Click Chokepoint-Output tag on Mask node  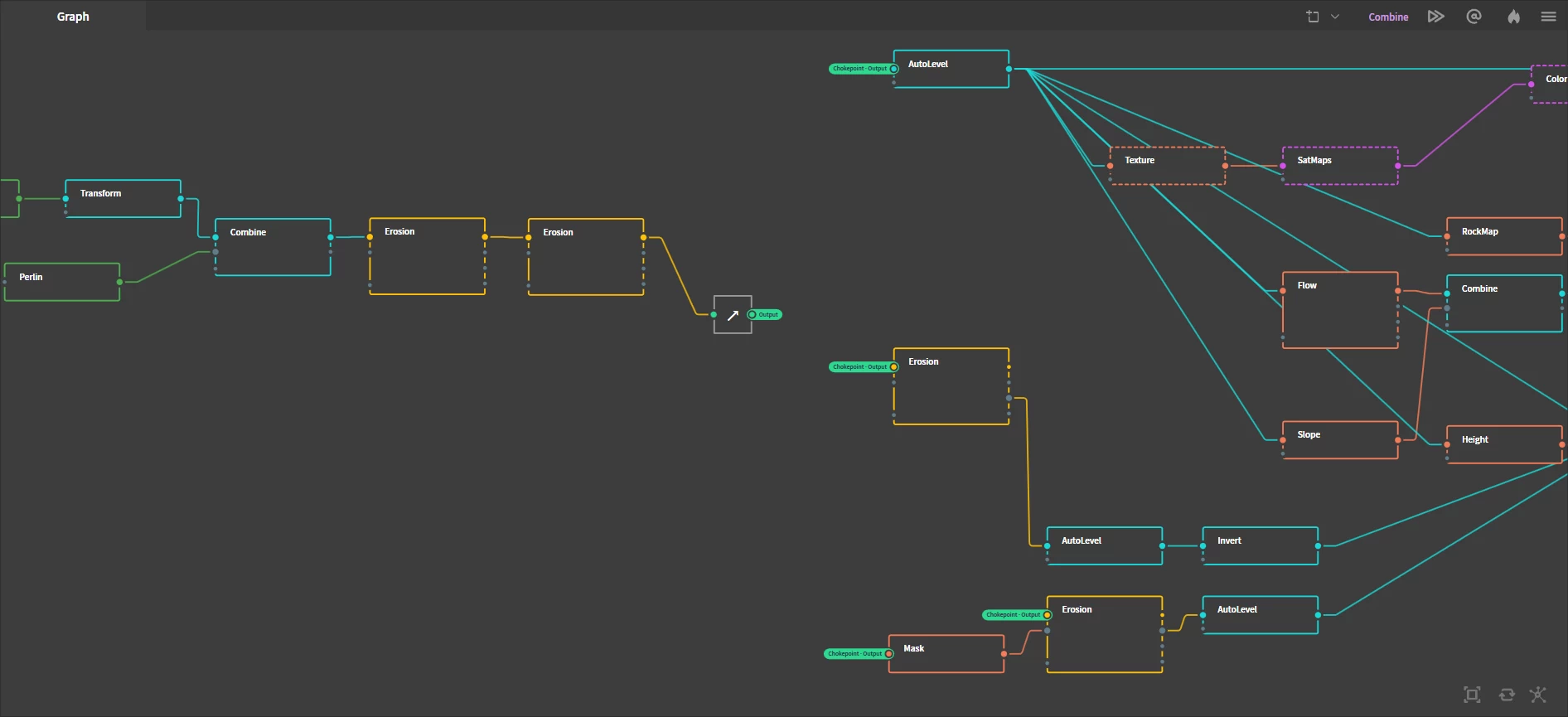855,654
